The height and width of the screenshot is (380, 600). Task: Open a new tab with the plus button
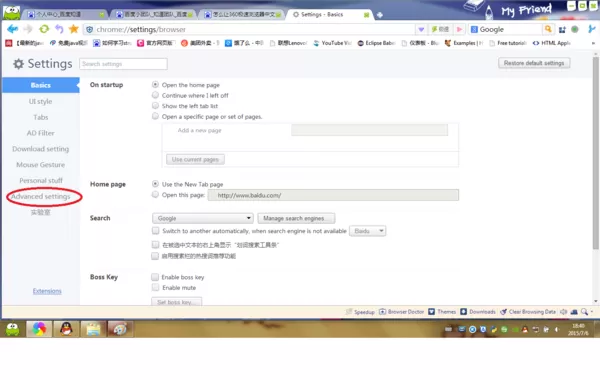pos(380,15)
